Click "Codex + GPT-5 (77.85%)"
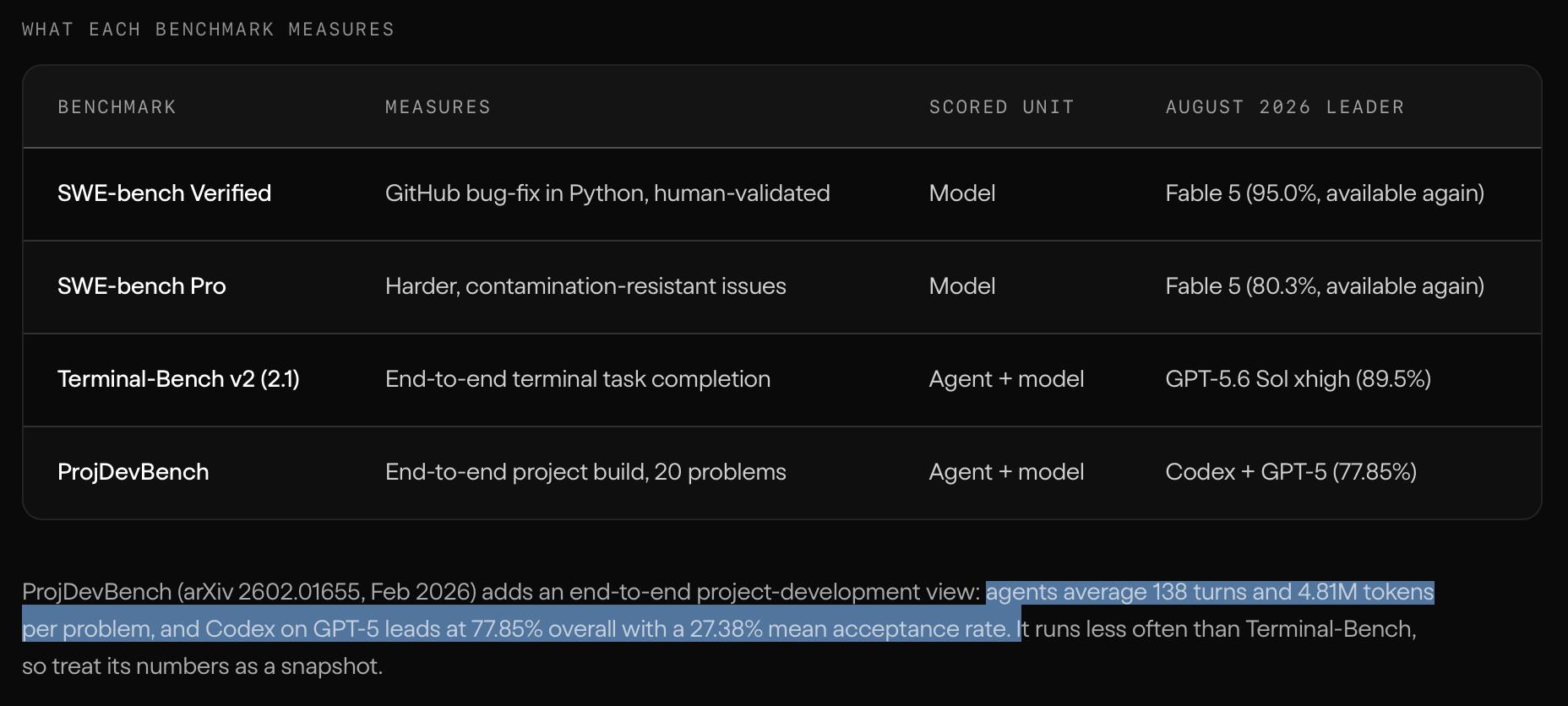Screen dimensions: 1568x706 click(1291, 472)
